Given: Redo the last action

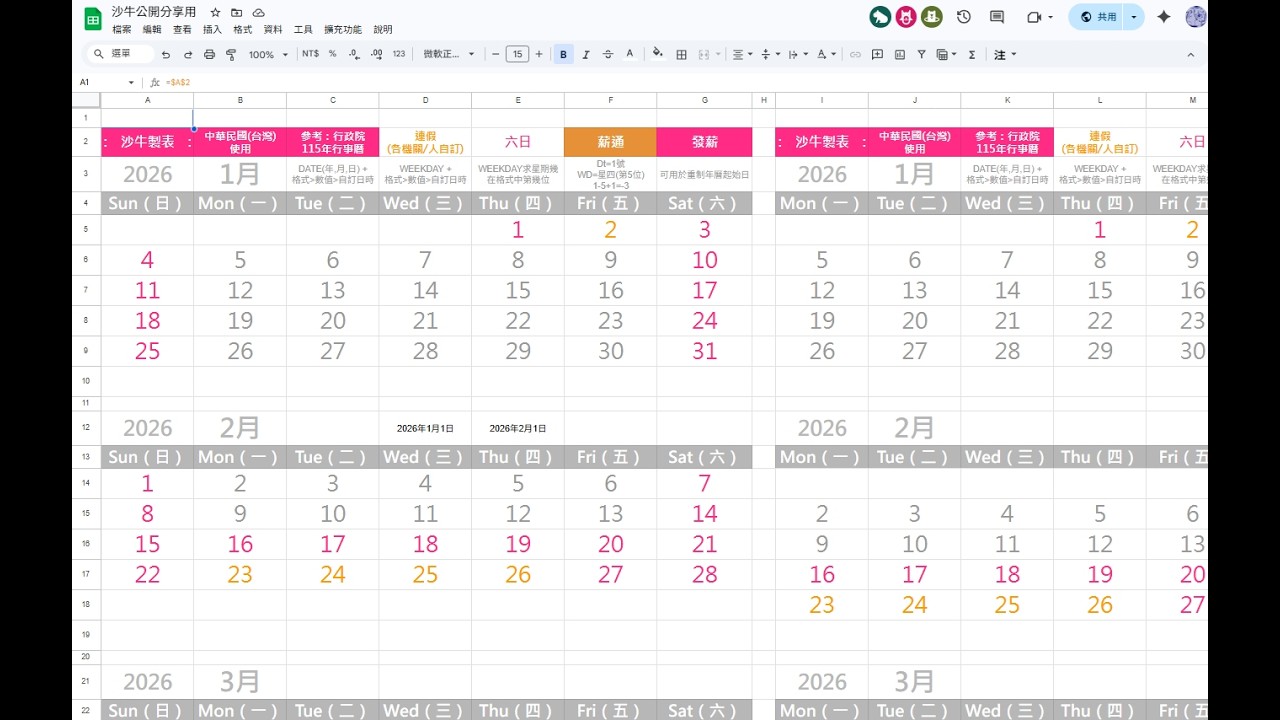Looking at the screenshot, I should click(x=187, y=54).
